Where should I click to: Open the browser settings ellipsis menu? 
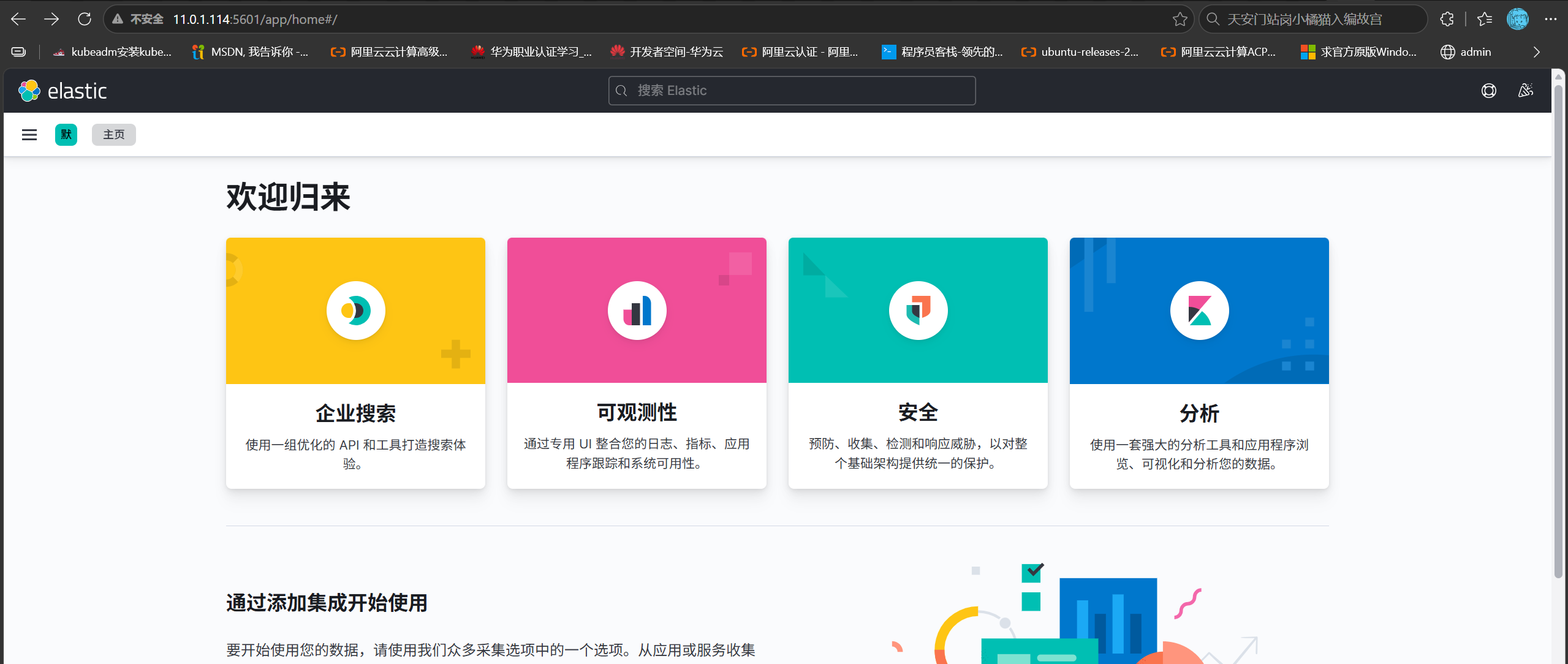click(x=1551, y=19)
